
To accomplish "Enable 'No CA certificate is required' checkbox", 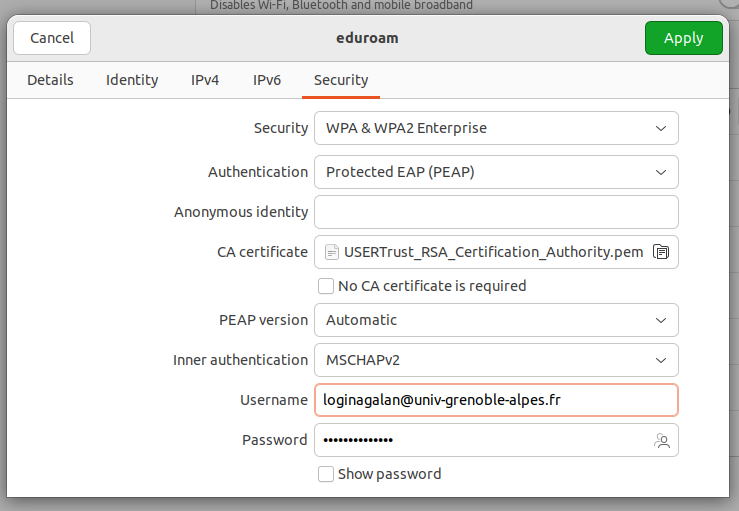I will (x=326, y=286).
